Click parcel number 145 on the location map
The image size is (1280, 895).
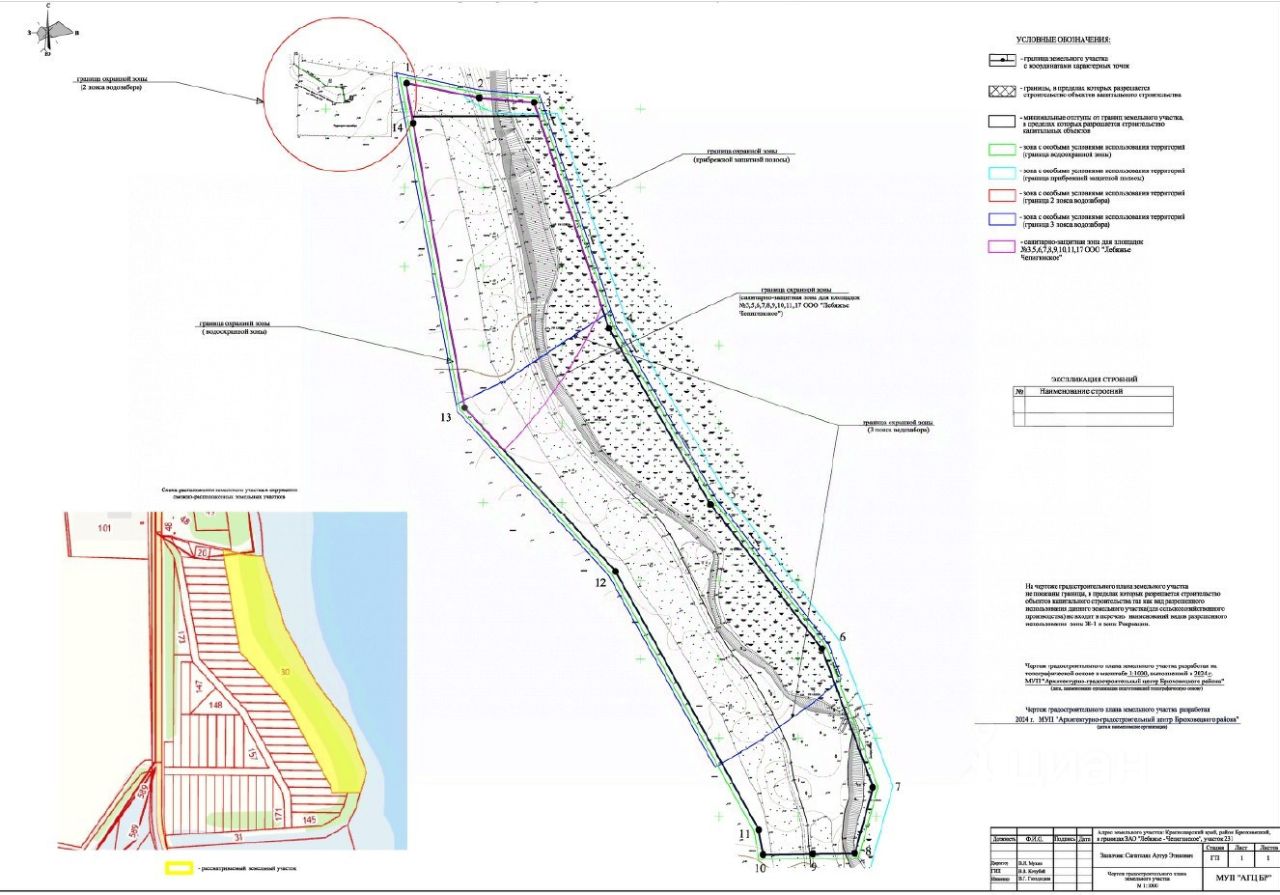(308, 821)
